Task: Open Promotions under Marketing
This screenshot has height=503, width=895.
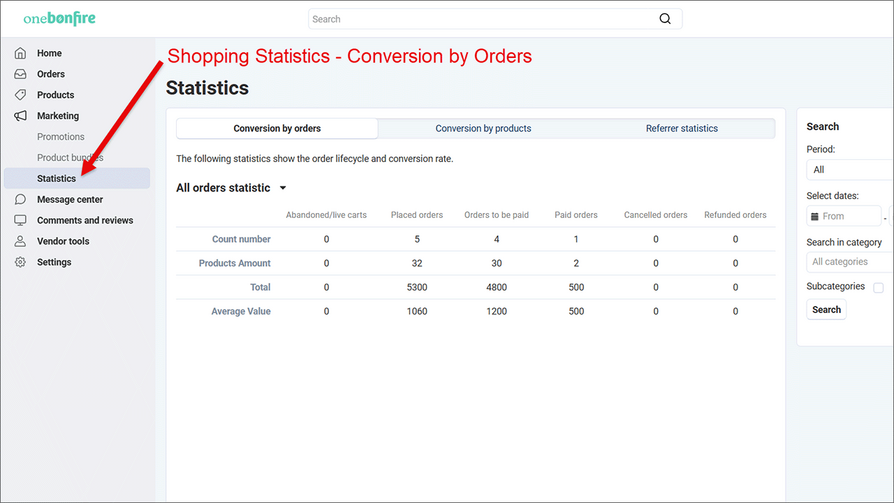Action: coord(61,137)
